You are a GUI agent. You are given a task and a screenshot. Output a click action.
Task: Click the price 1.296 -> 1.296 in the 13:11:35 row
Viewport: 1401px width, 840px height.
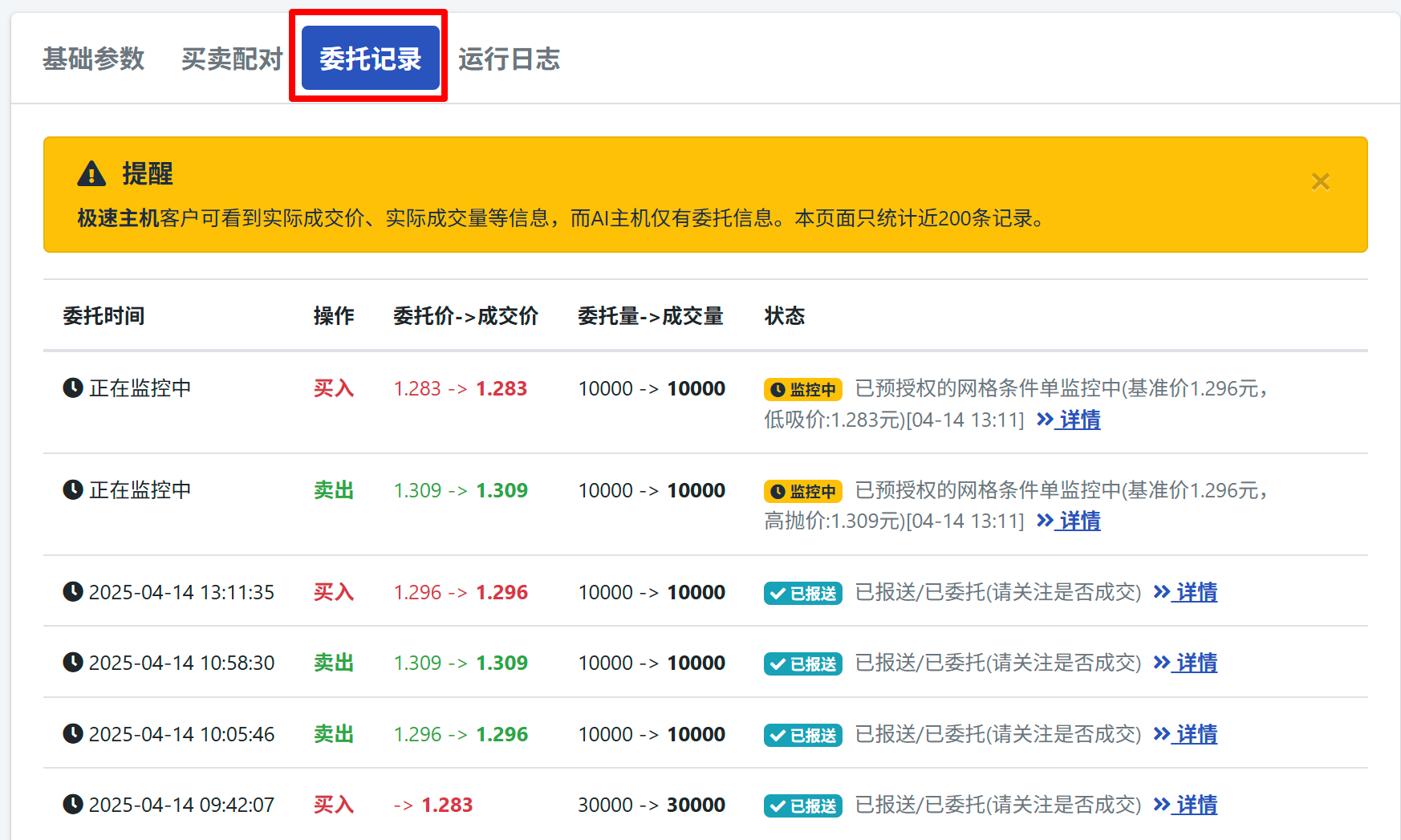pos(461,592)
